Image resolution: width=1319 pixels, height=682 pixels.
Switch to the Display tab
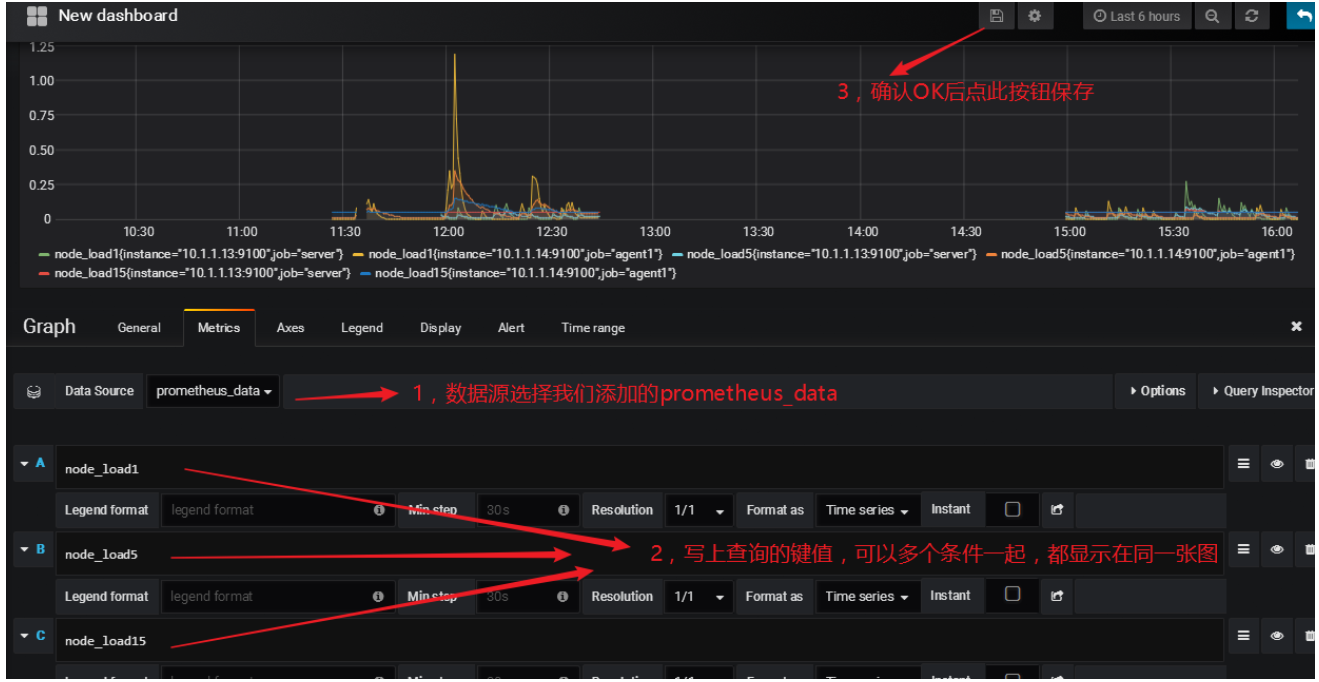tap(441, 328)
